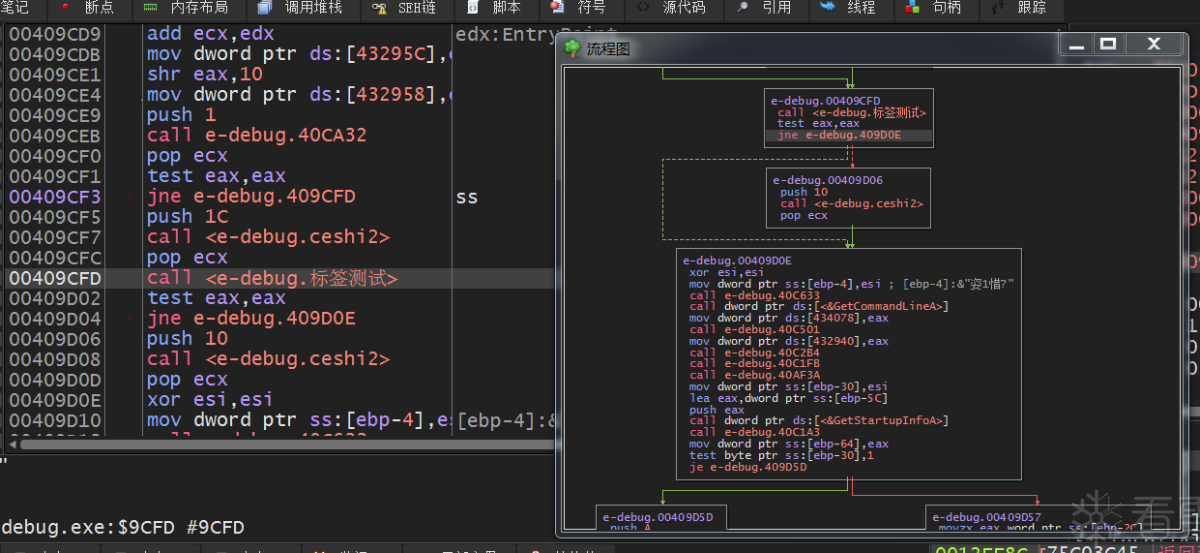Select address 00409CE9 in the disassembly
1200x553 pixels.
(x=55, y=115)
